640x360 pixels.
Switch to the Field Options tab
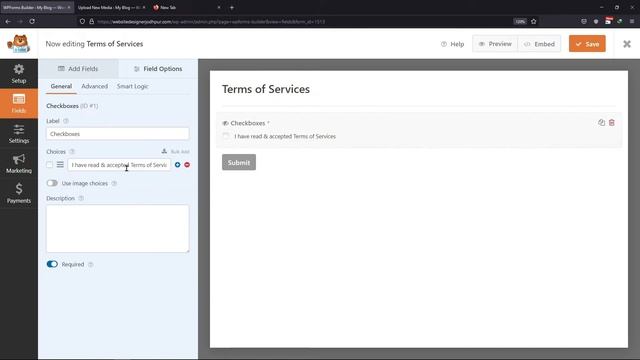pos(158,69)
